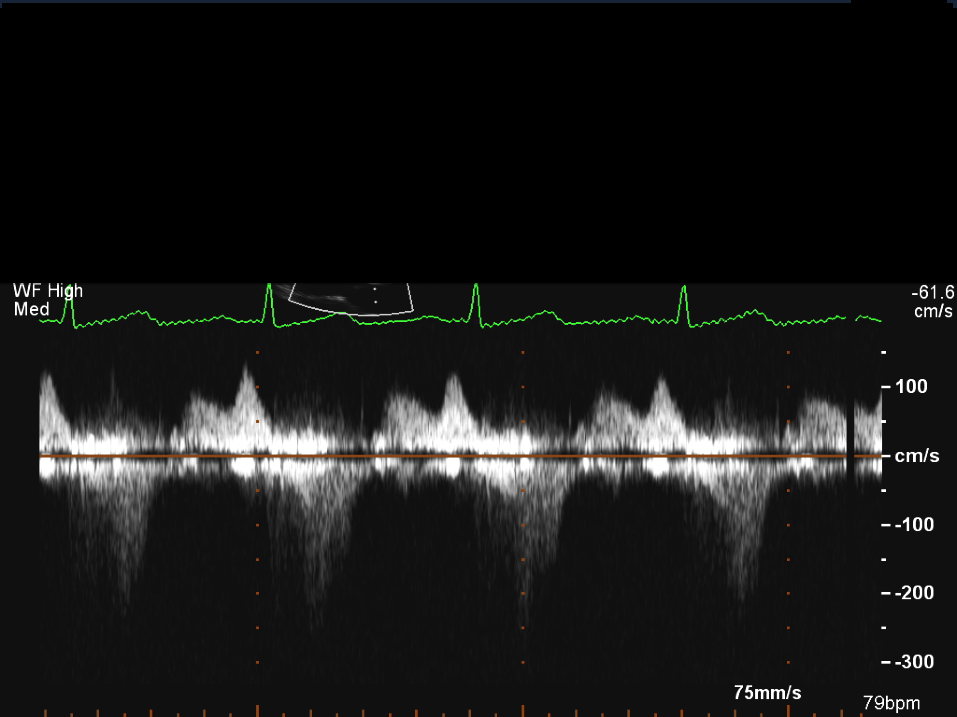Click the ECG R-wave peak right of sector thumbnail
The height and width of the screenshot is (717, 957).
(476, 290)
